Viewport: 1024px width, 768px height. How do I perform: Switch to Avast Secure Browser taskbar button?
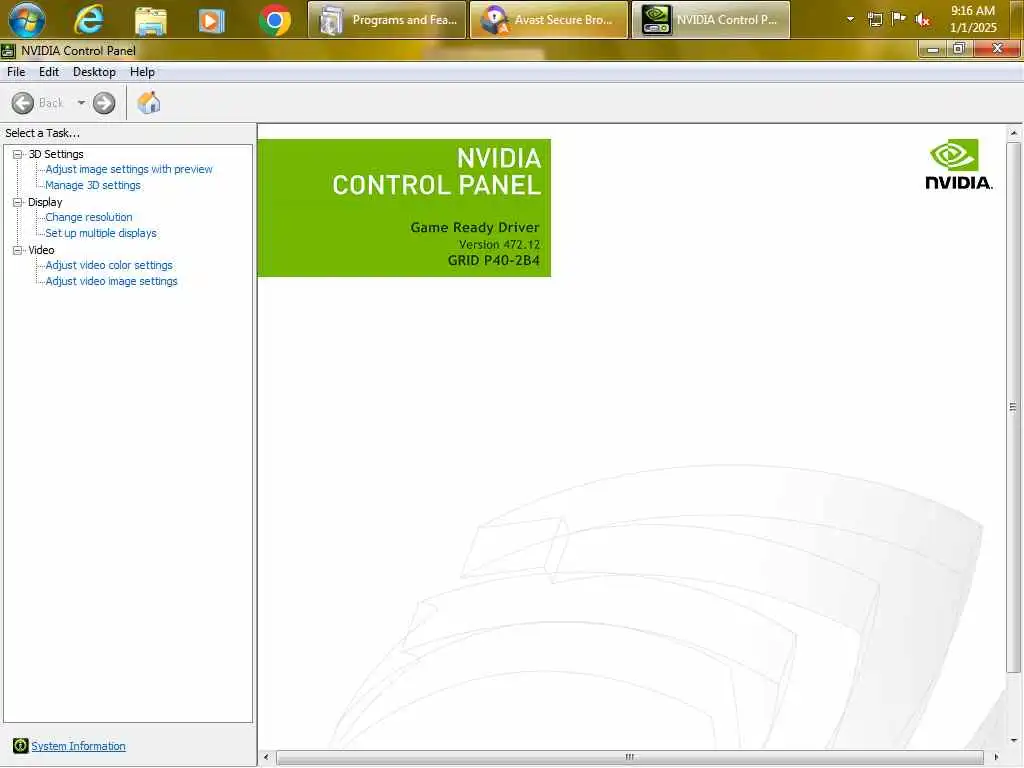[x=549, y=20]
